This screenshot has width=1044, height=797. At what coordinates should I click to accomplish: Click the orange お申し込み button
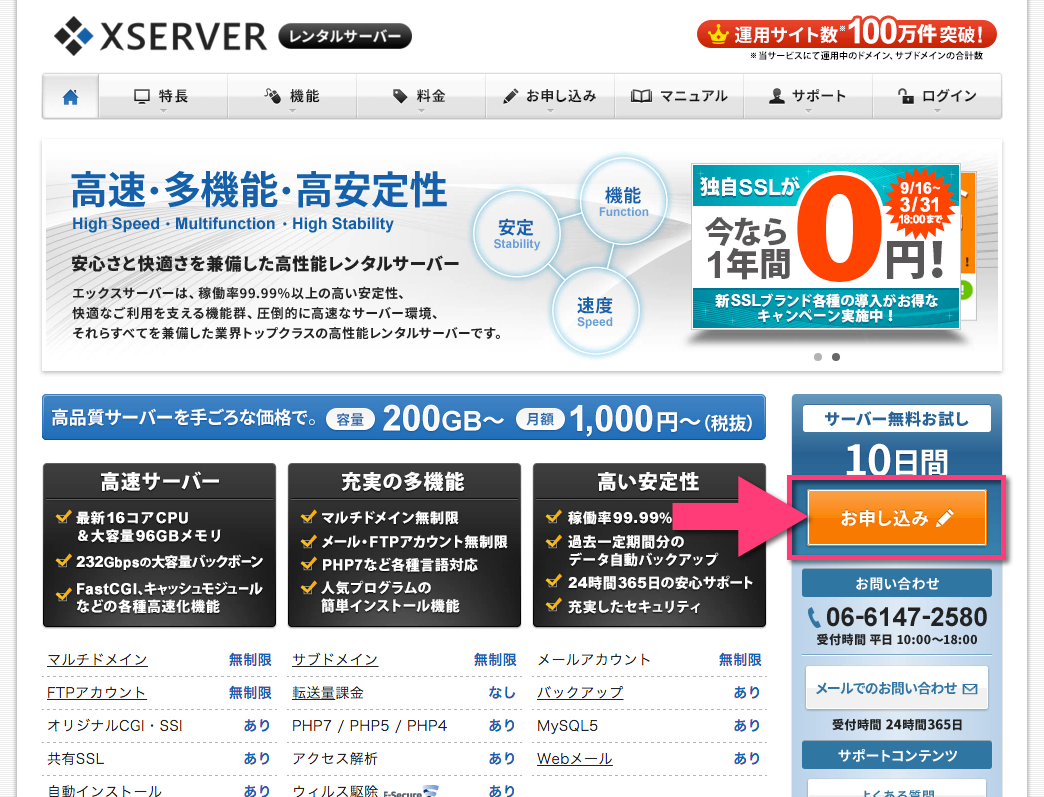pyautogui.click(x=896, y=518)
